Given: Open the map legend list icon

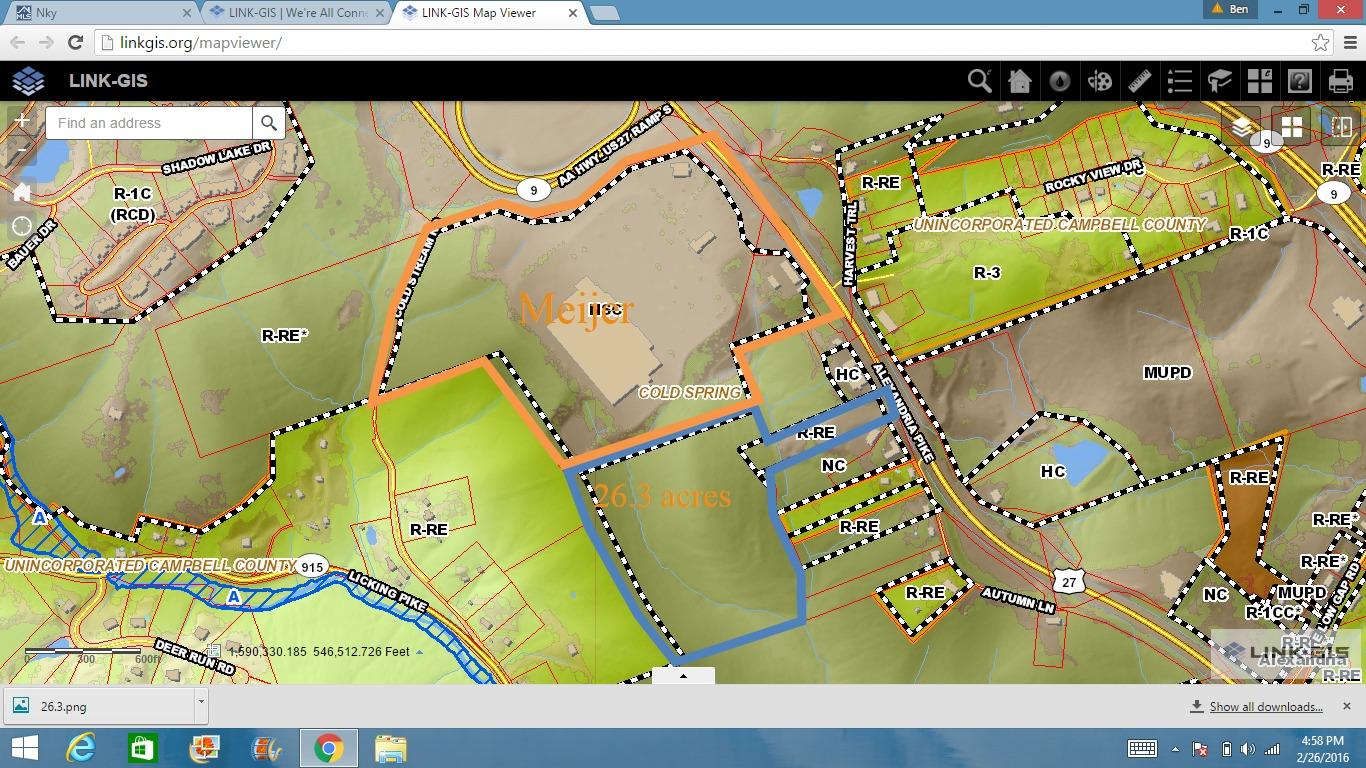Looking at the screenshot, I should point(1180,81).
